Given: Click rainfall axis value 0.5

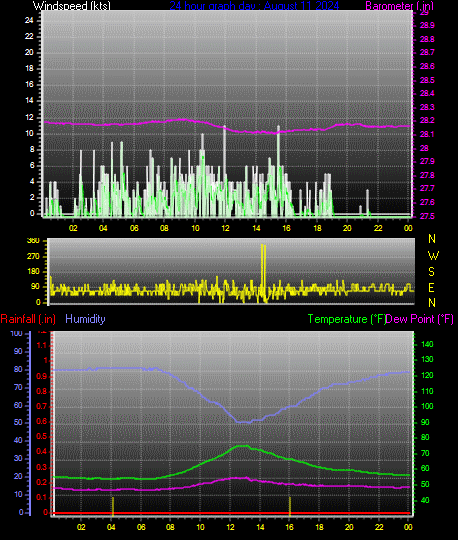Looking at the screenshot, I should (x=42, y=436).
